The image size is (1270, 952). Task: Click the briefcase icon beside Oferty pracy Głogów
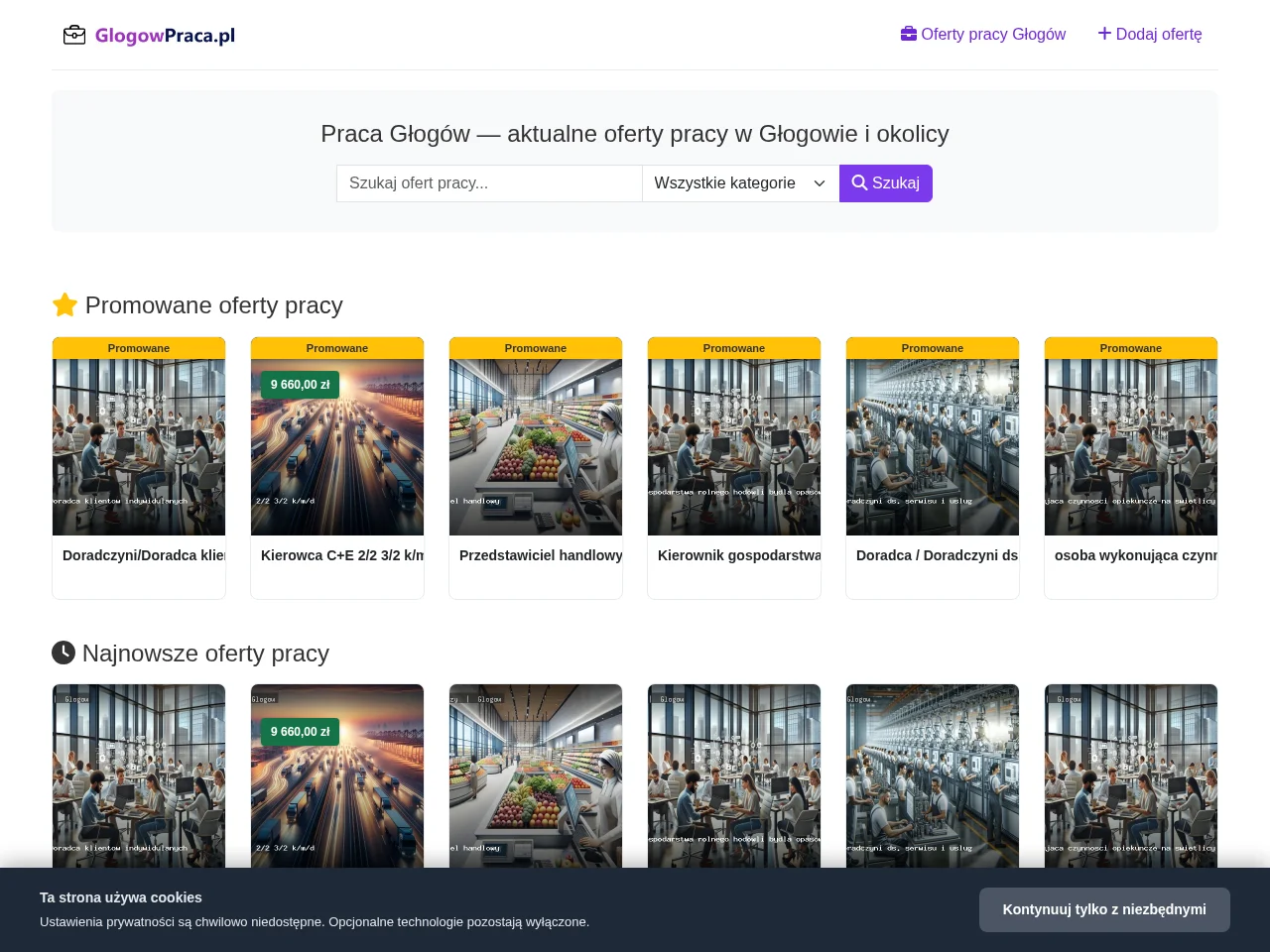[909, 34]
